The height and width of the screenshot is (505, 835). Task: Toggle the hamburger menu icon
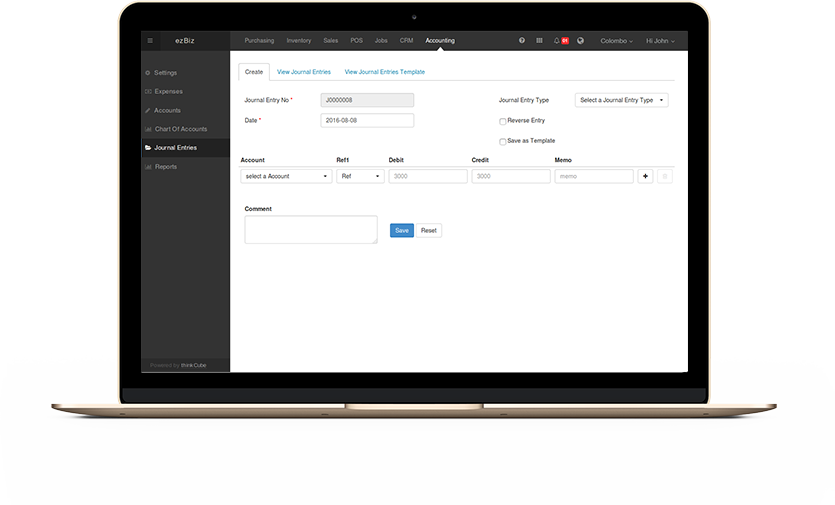150,40
